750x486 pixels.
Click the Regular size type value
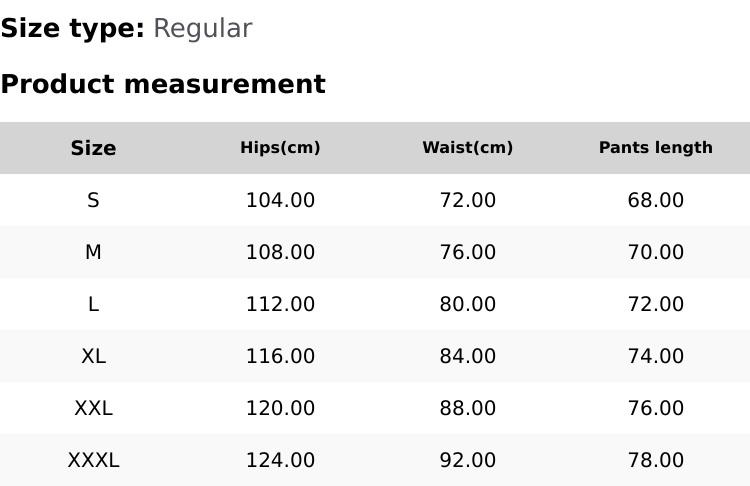coord(202,28)
